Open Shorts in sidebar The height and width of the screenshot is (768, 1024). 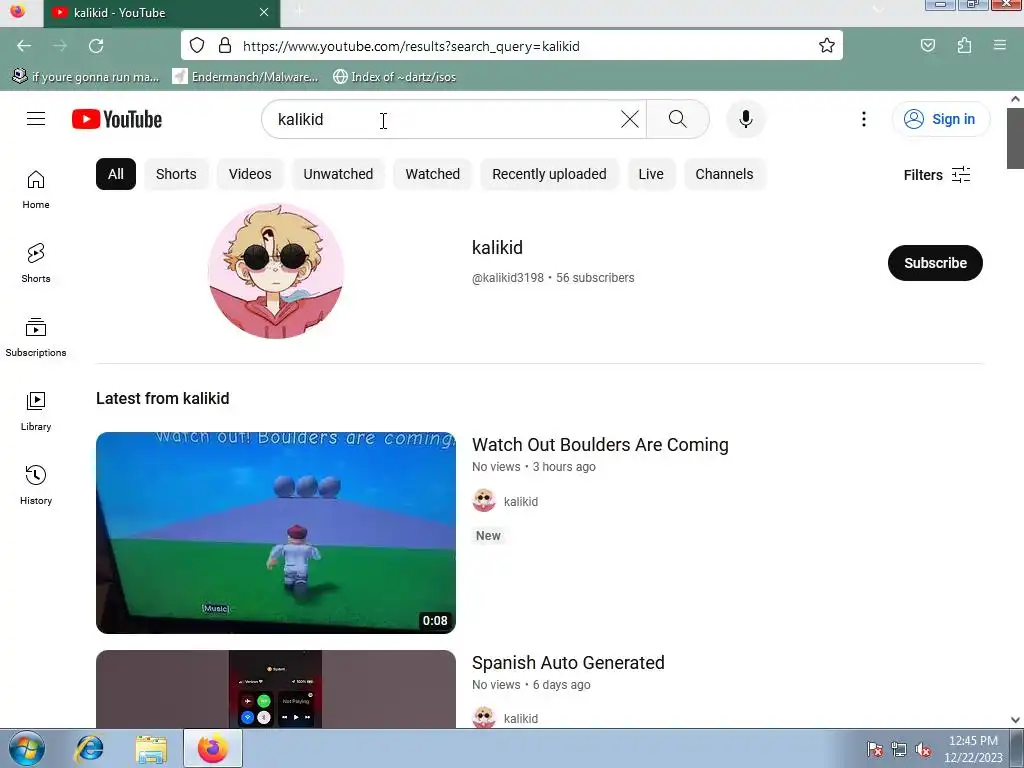[36, 264]
